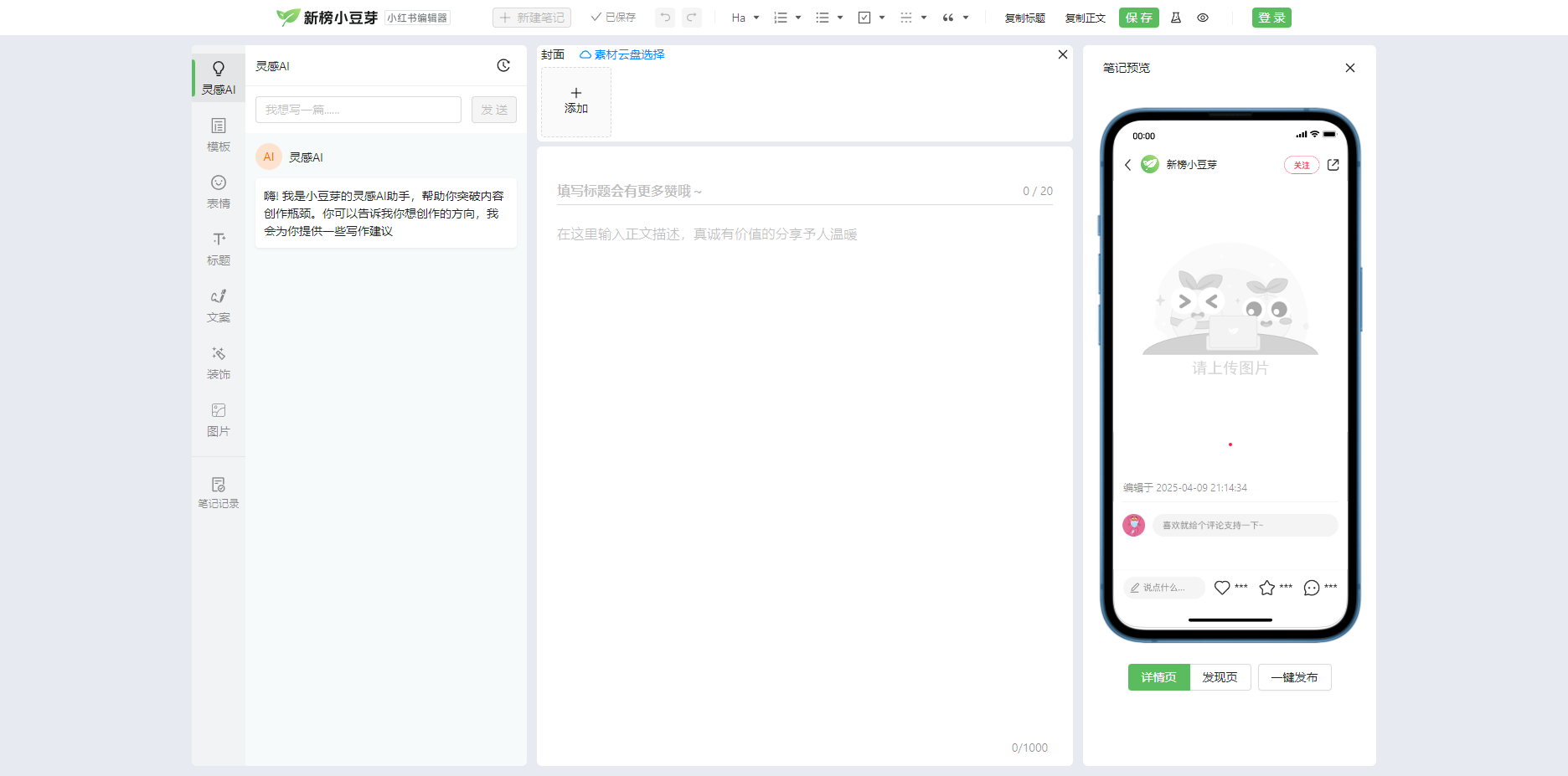Click the green 登录 login button
Image resolution: width=1568 pixels, height=776 pixels.
coord(1271,18)
